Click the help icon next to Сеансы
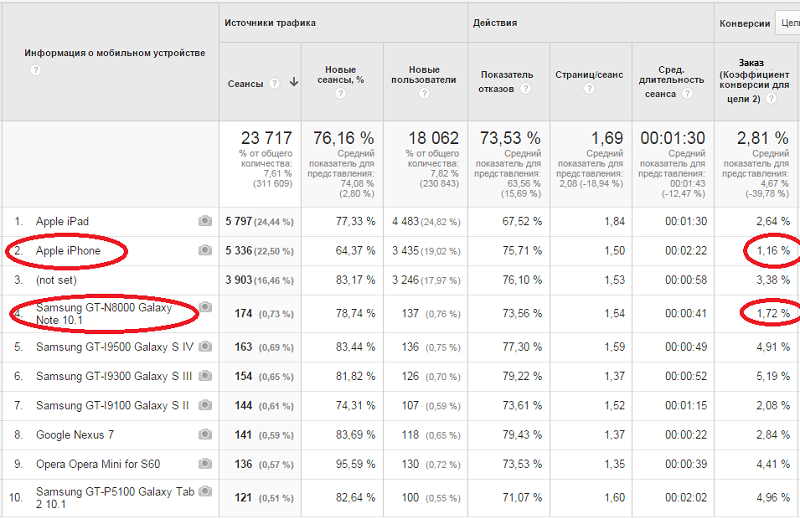This screenshot has width=800, height=519. 274,84
